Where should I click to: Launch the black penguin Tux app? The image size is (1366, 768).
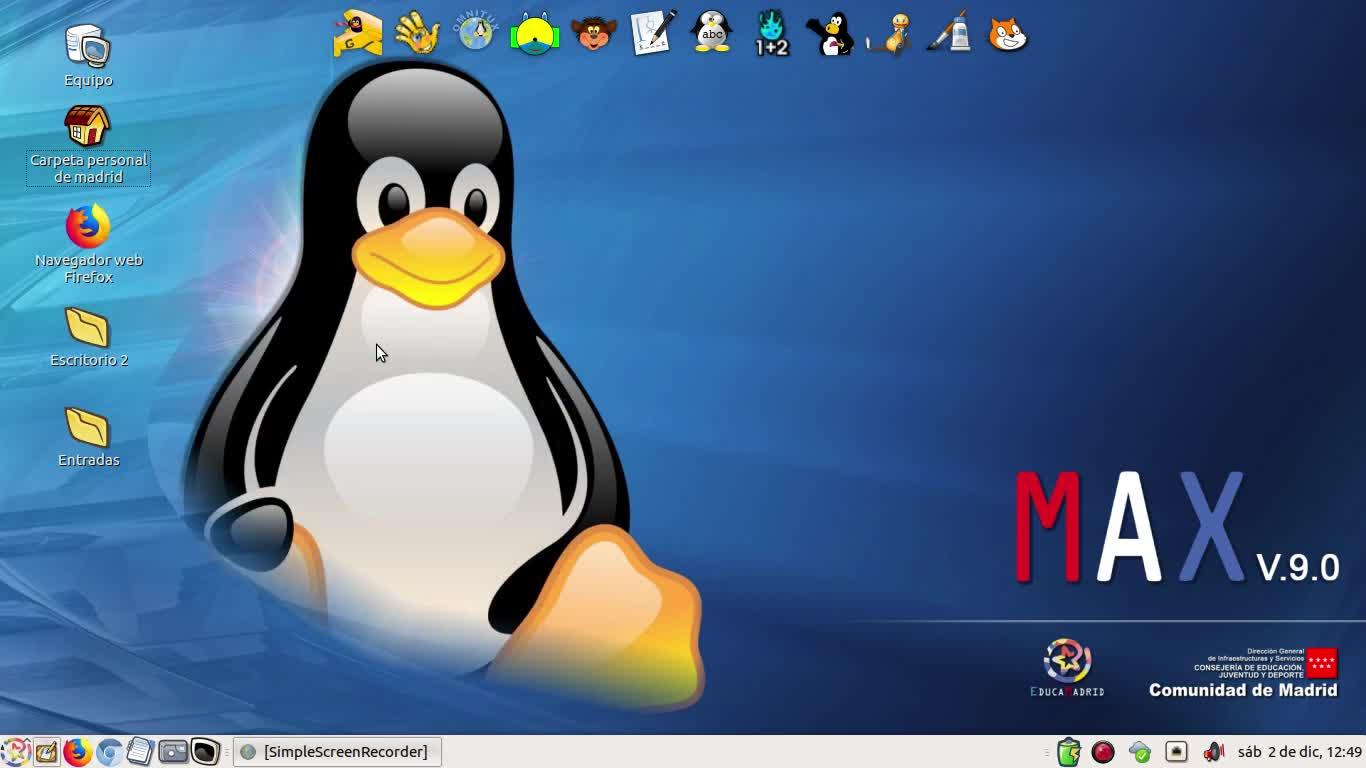tap(830, 33)
